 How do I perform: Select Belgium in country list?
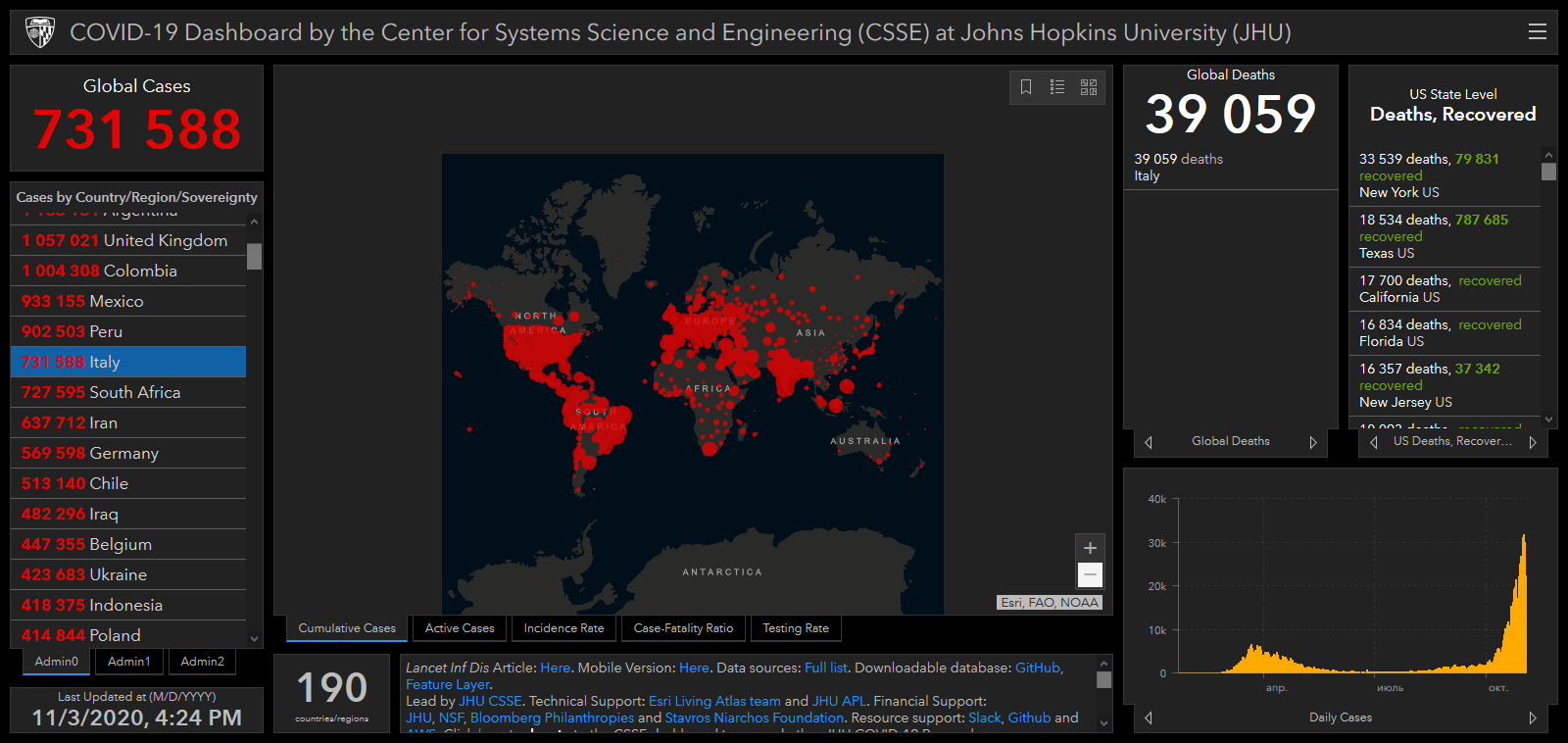coord(128,544)
